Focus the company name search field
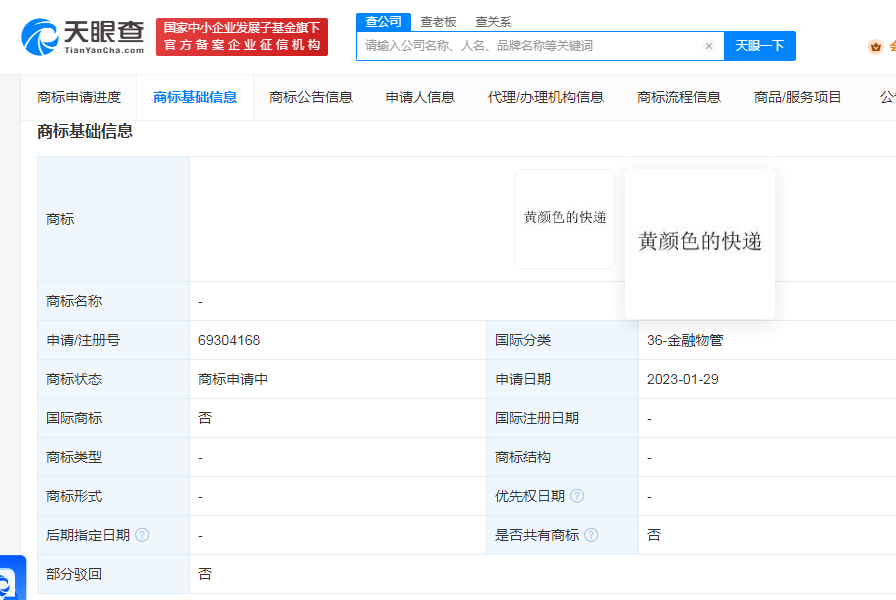This screenshot has width=896, height=600. tap(530, 46)
